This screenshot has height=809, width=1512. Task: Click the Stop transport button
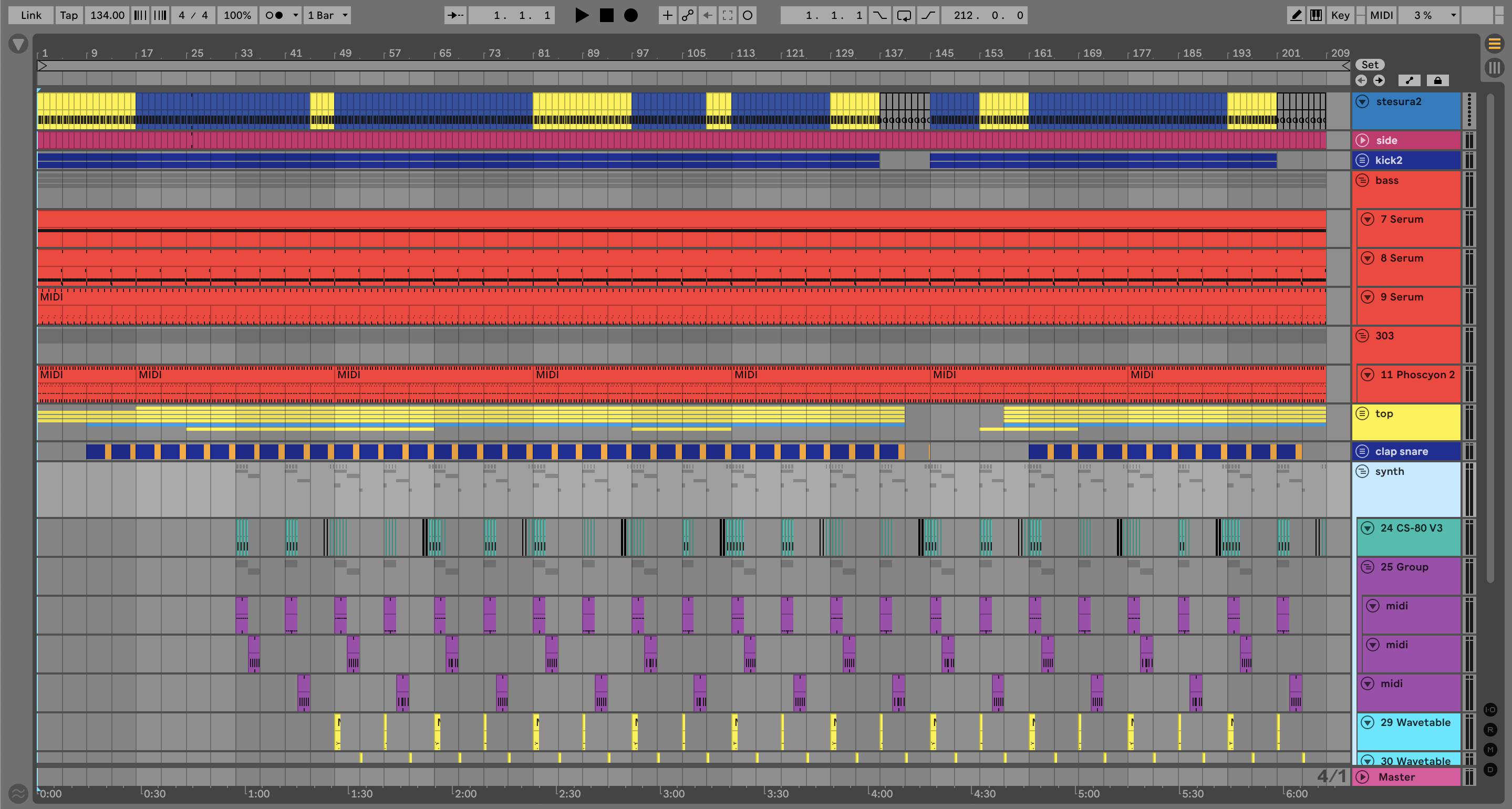click(x=606, y=15)
